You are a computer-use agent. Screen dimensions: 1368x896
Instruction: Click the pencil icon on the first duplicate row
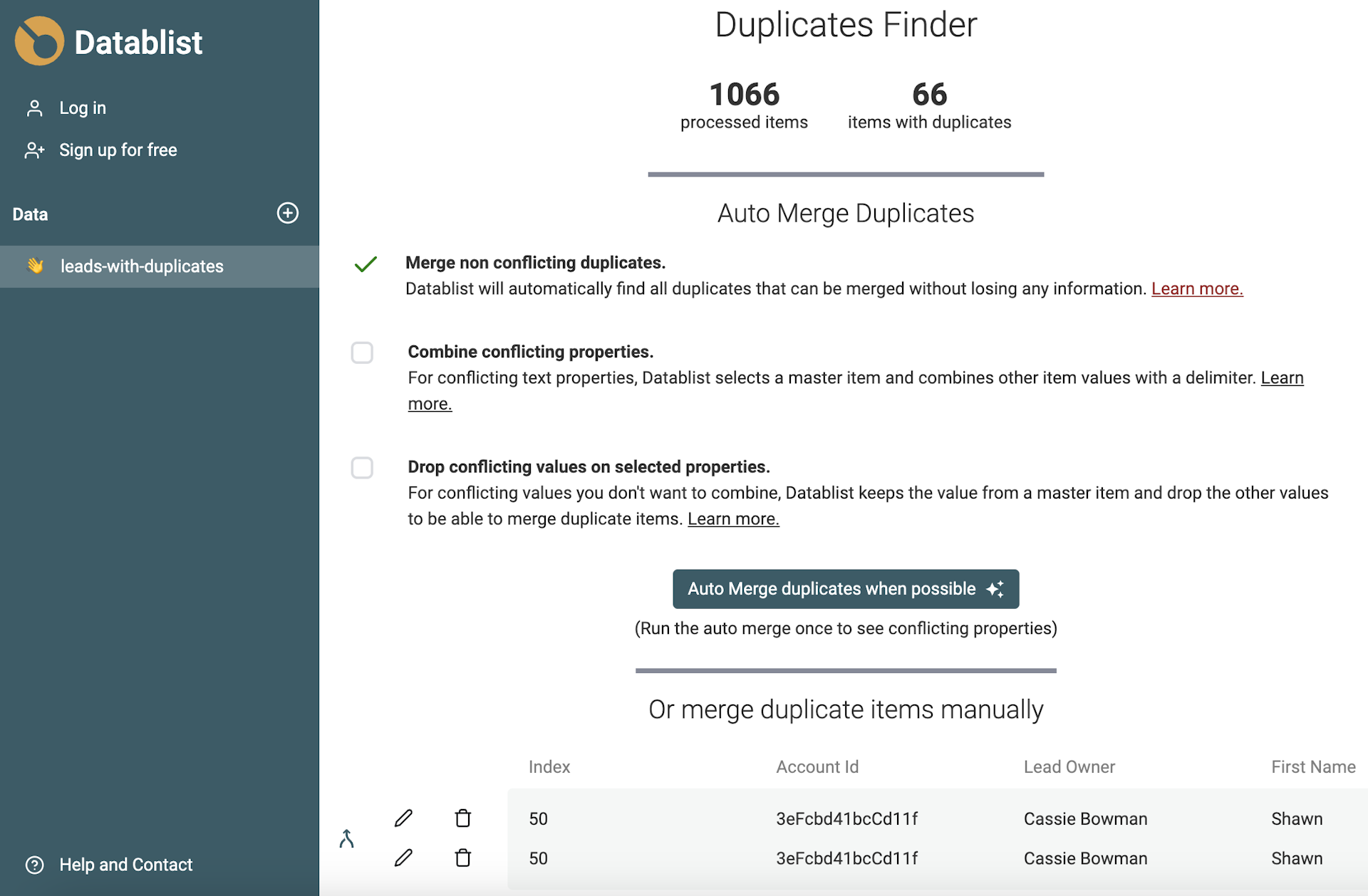(x=403, y=818)
